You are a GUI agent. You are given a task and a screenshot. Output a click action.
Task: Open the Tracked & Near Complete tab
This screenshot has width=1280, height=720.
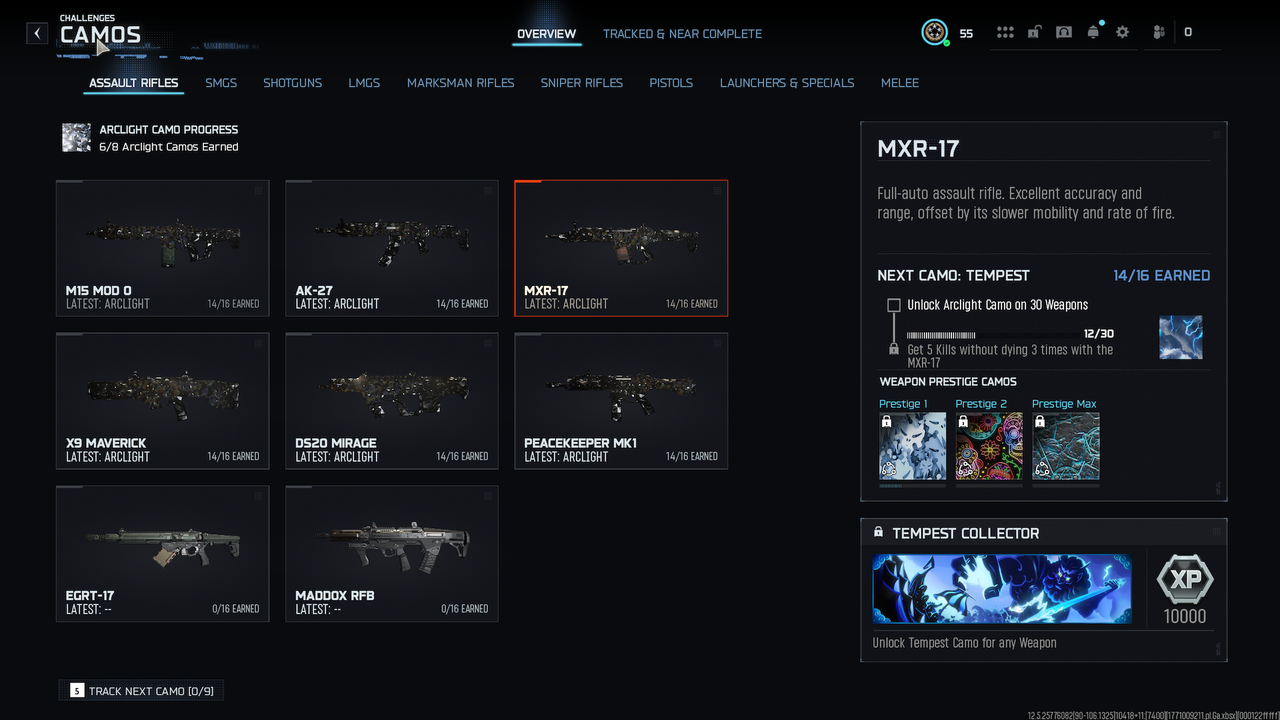pyautogui.click(x=682, y=34)
